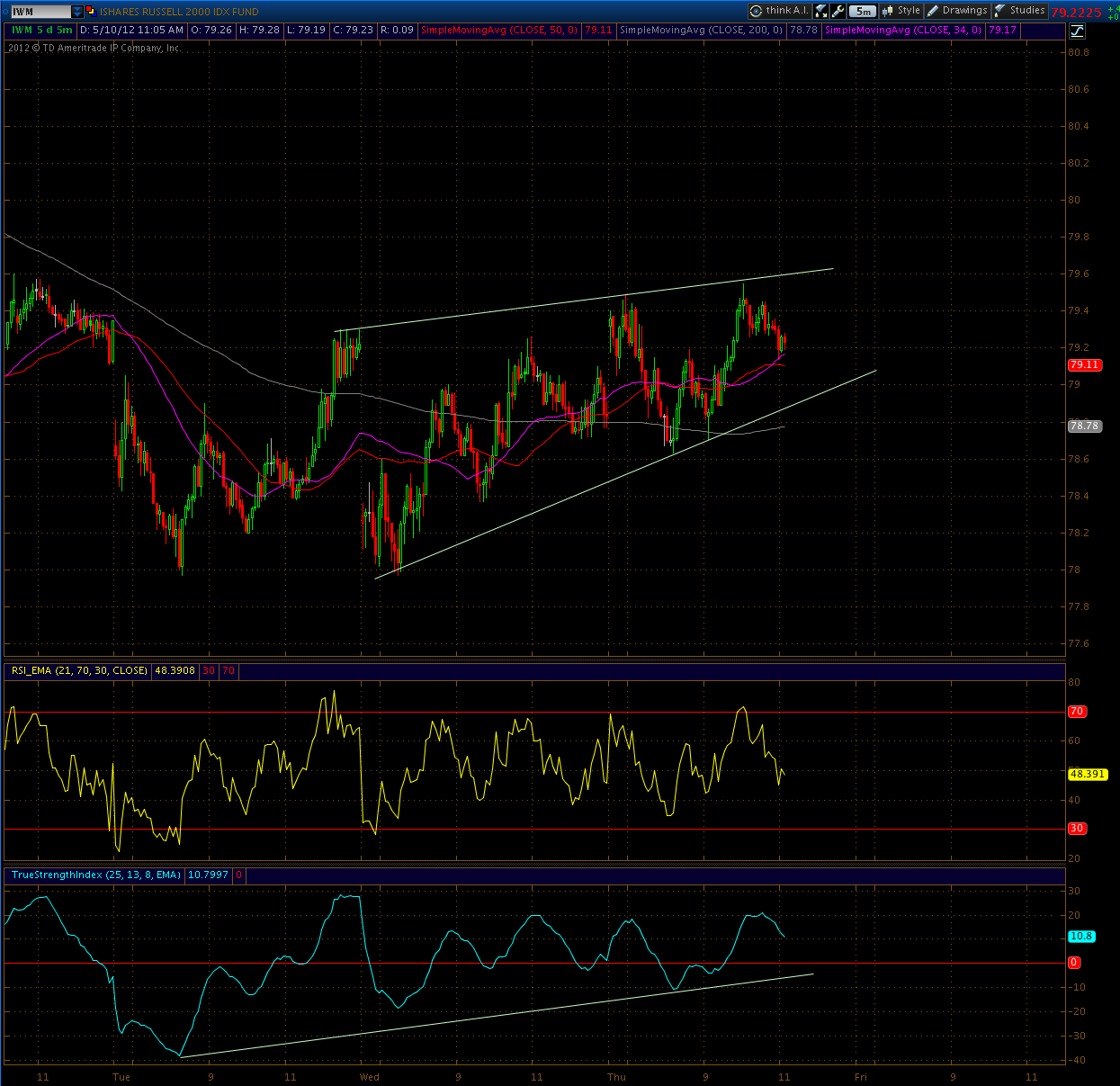Click the RSI_EMA study header label
1120x1086 pixels.
[x=79, y=670]
